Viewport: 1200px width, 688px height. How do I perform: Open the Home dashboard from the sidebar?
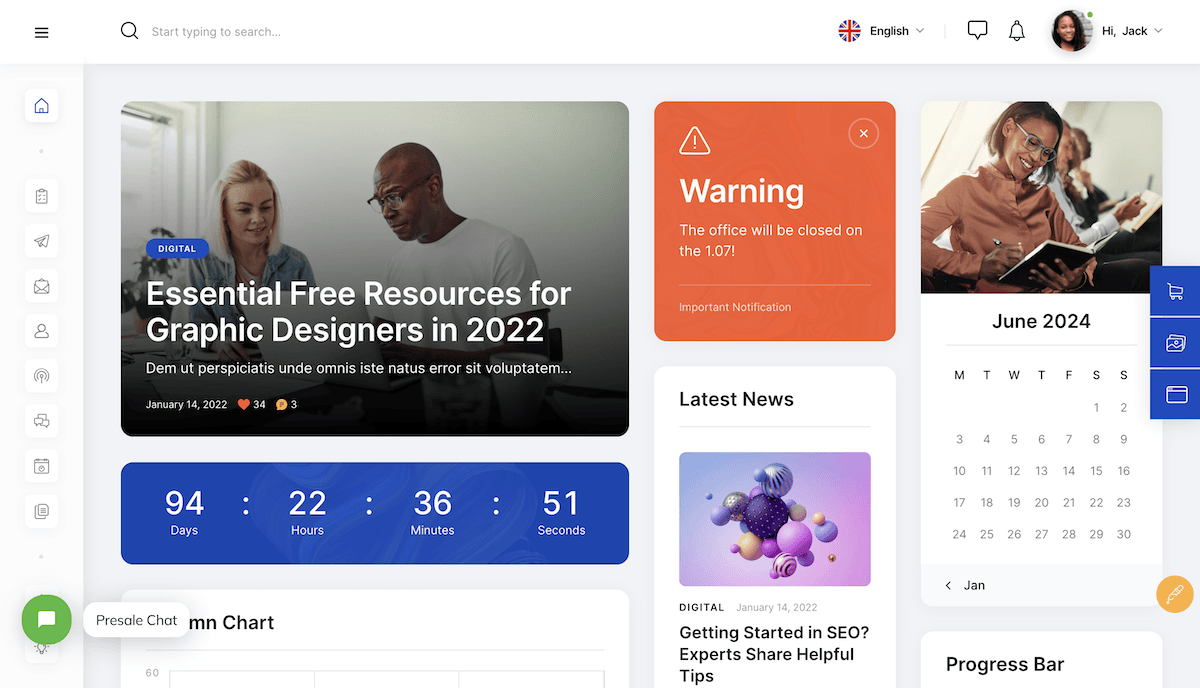coord(41,105)
